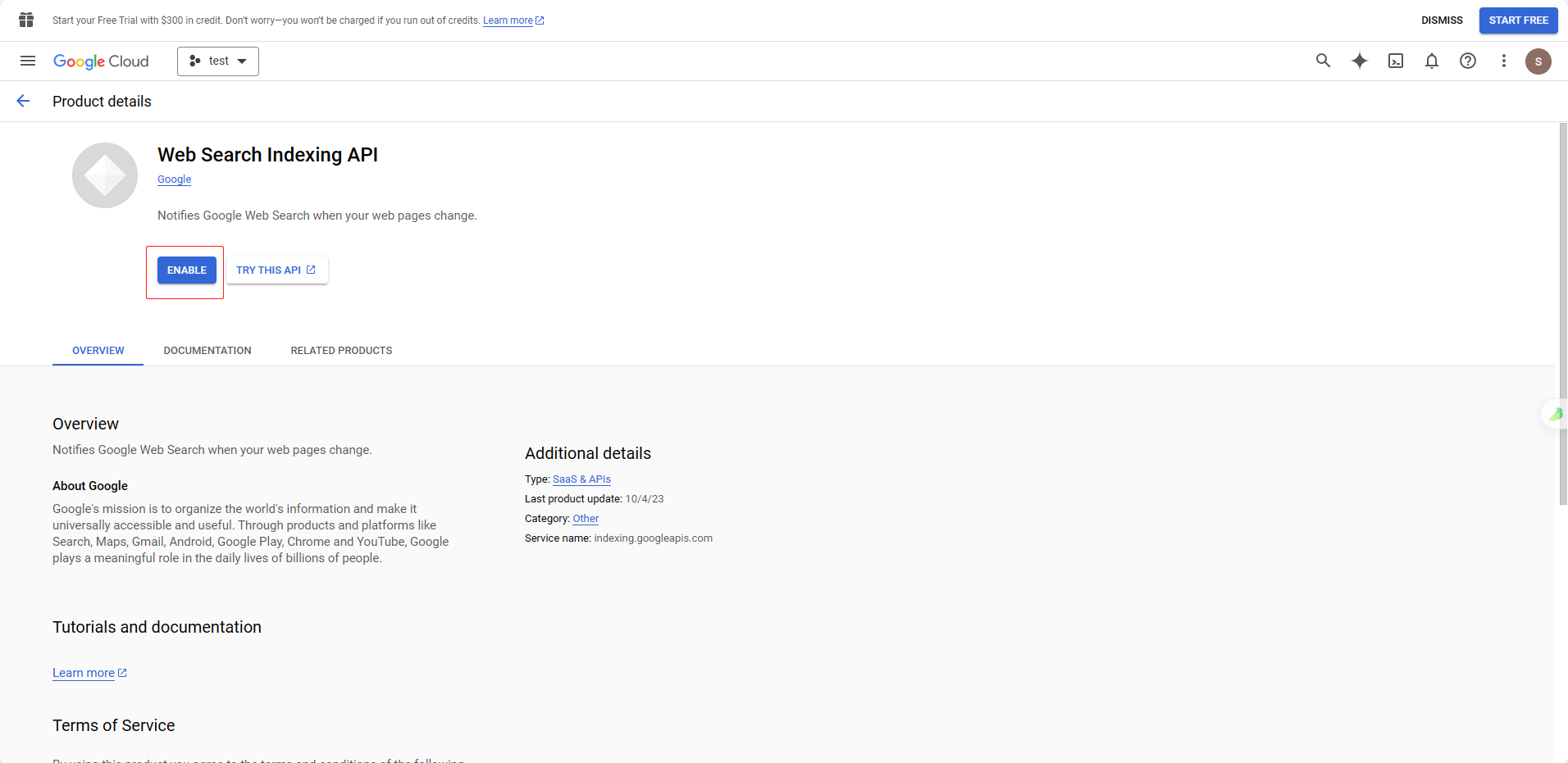The image size is (1568, 763).
Task: Go back using the Product details arrow
Action: [23, 101]
